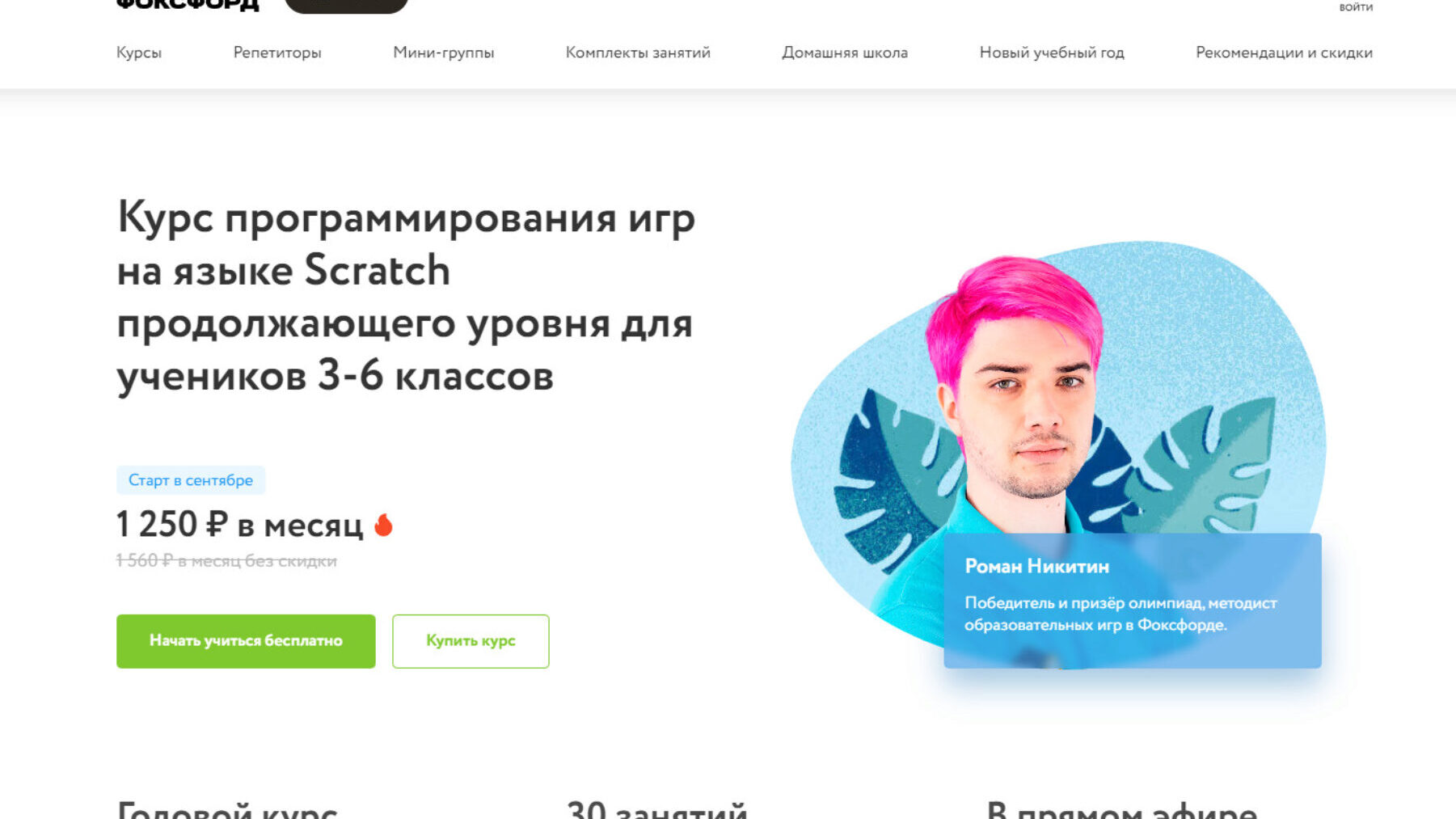Select Мини-группы in the navigation
Screen dimensions: 1456x819
[444, 53]
